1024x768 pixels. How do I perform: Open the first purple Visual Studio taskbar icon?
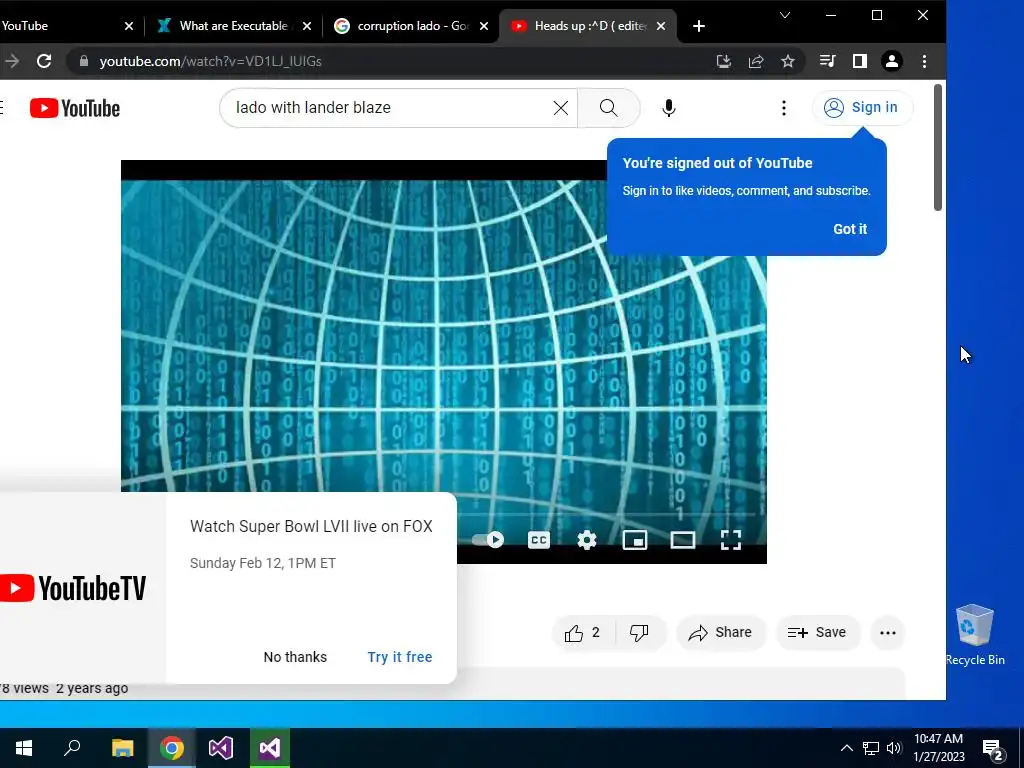(221, 748)
